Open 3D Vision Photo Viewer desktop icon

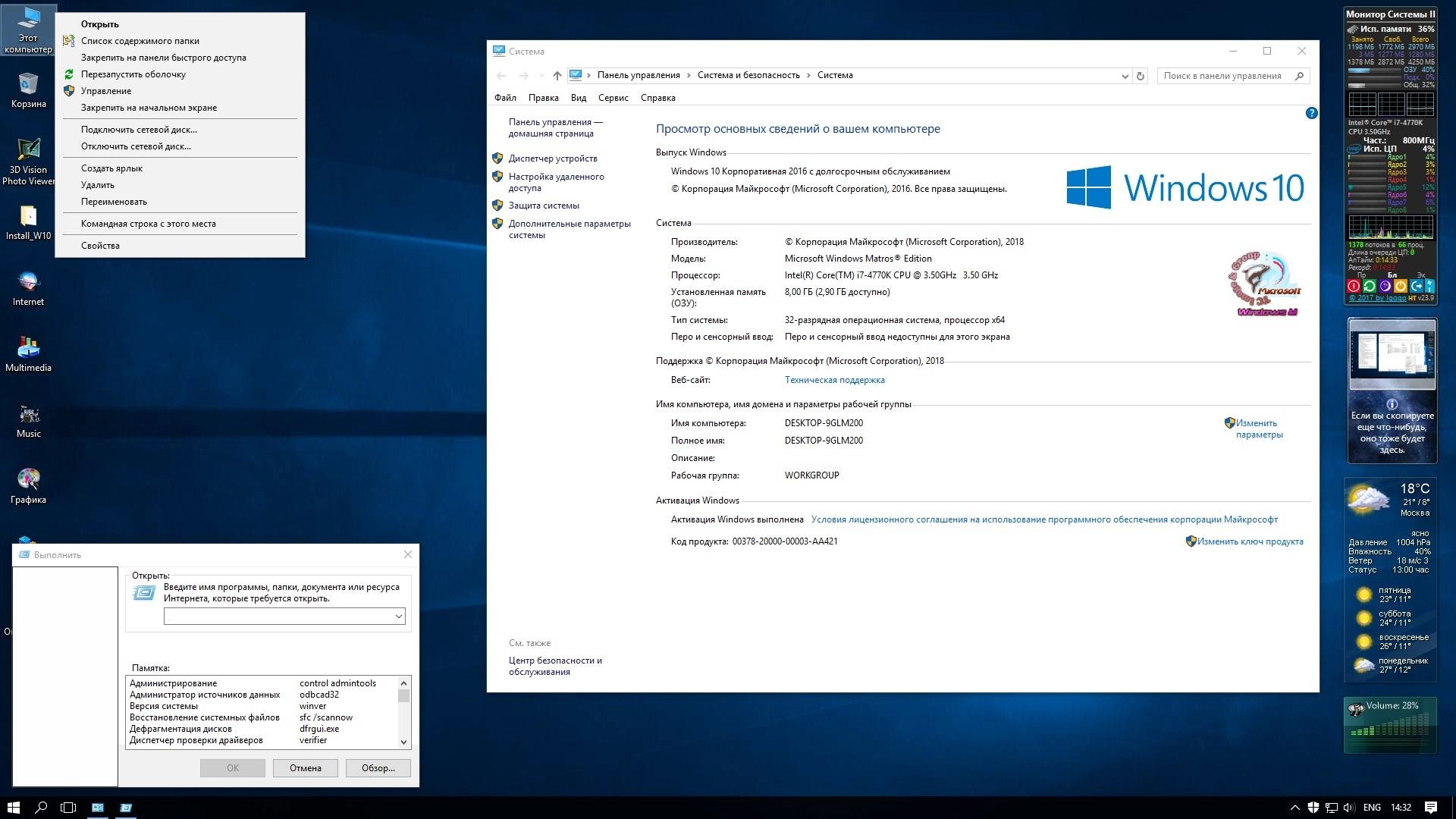point(28,161)
